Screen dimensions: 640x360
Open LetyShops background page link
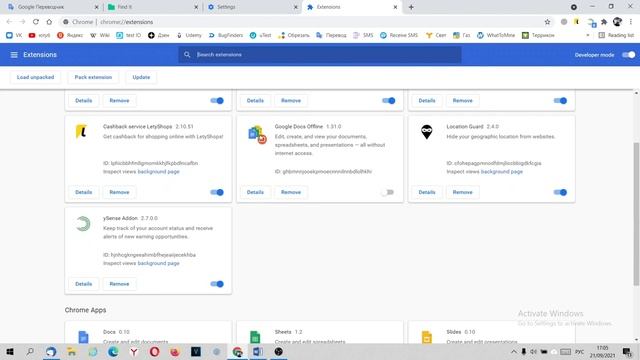(x=158, y=172)
